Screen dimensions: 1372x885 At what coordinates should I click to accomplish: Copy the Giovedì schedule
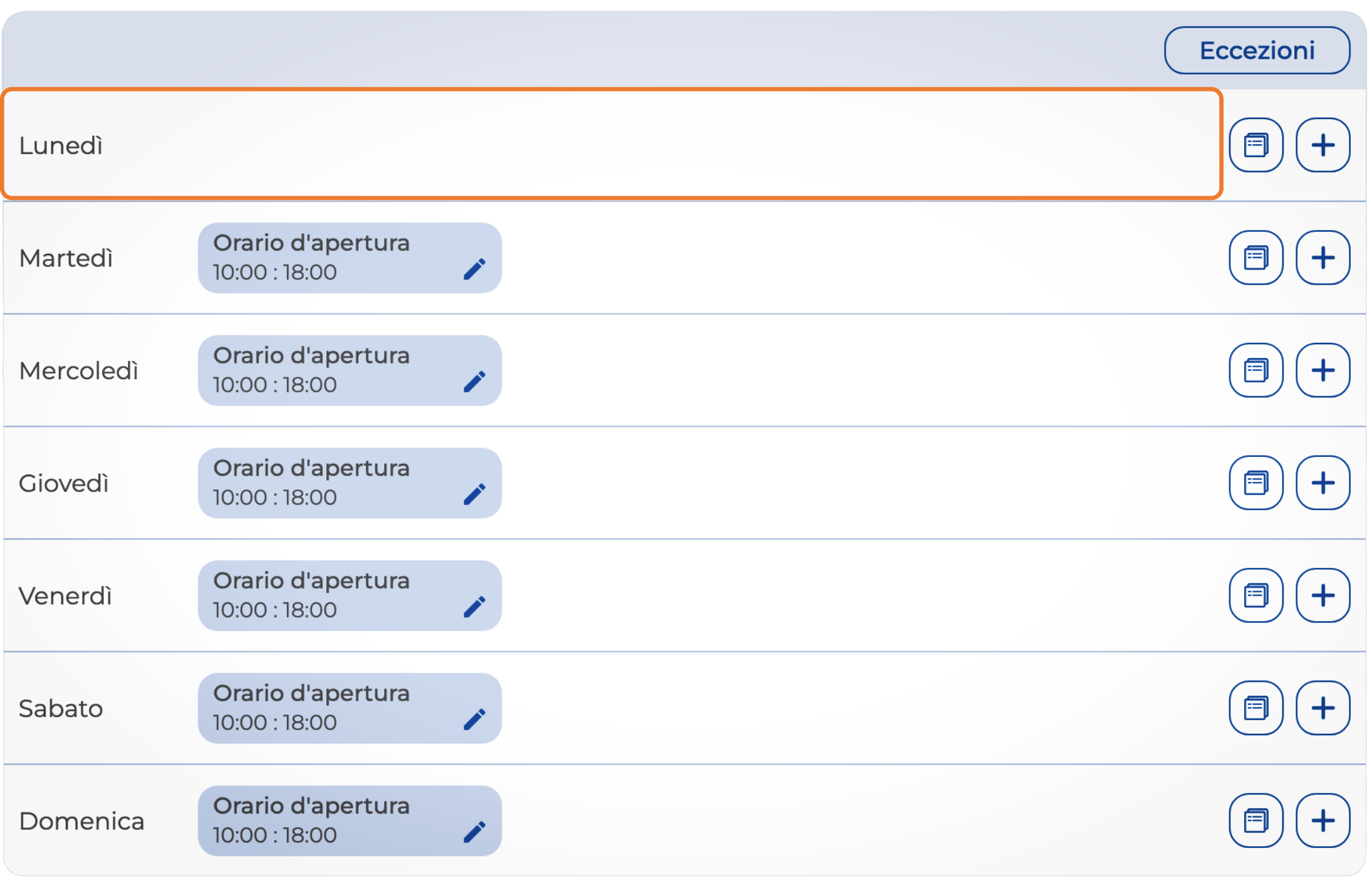1255,483
